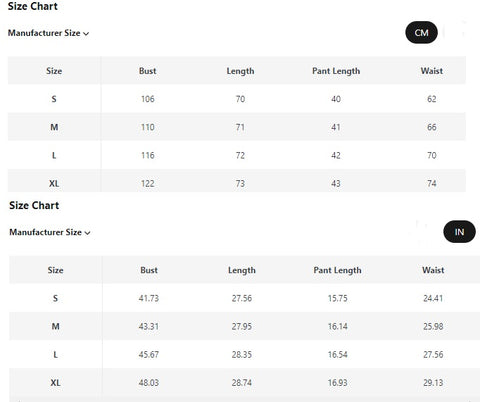Click the top Size Chart heading
Image resolution: width=480 pixels, height=402 pixels.
(33, 6)
